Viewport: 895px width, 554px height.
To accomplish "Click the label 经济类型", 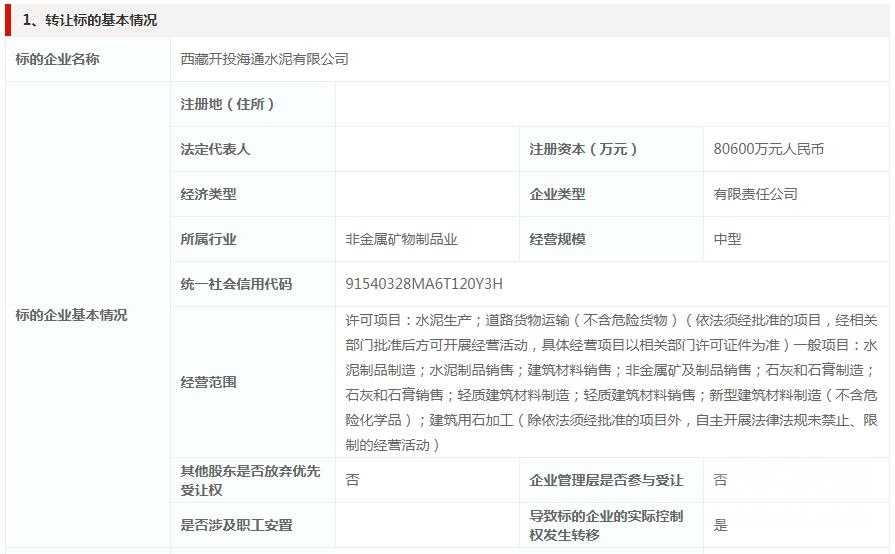I will [x=208, y=195].
